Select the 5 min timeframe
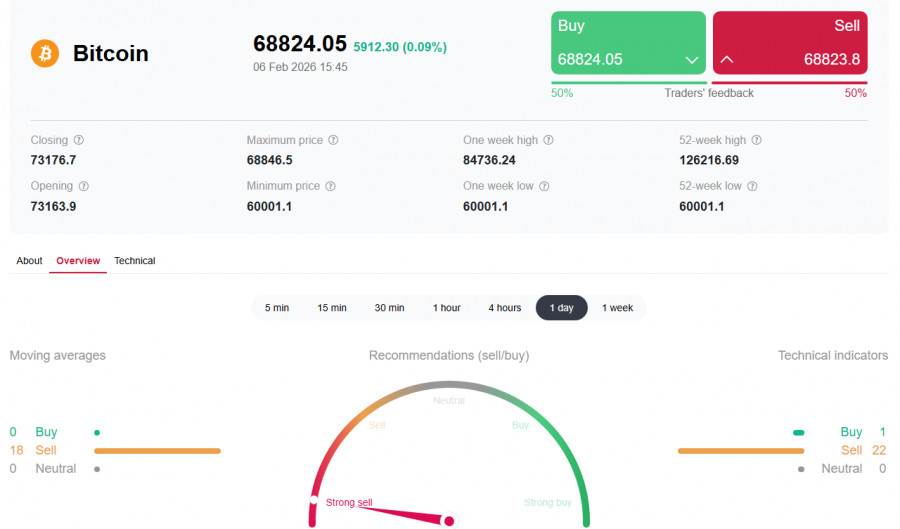The image size is (900, 529). tap(277, 308)
